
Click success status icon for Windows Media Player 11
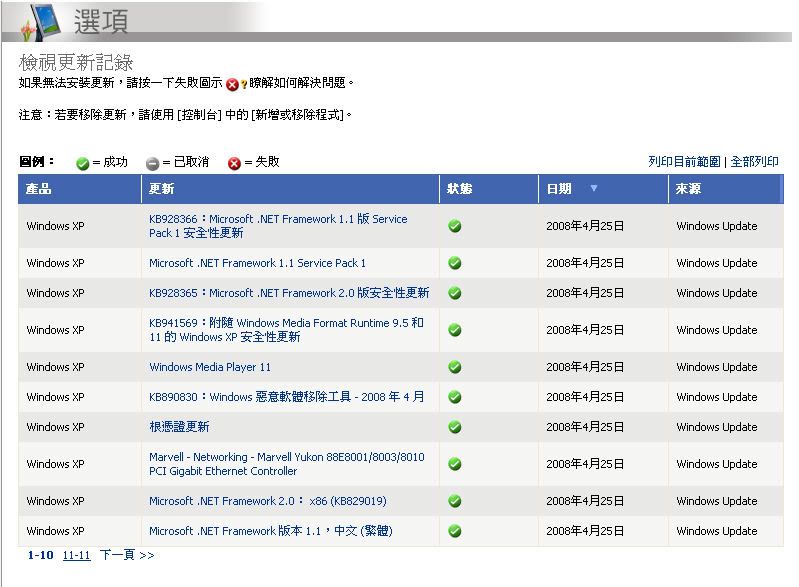[454, 367]
